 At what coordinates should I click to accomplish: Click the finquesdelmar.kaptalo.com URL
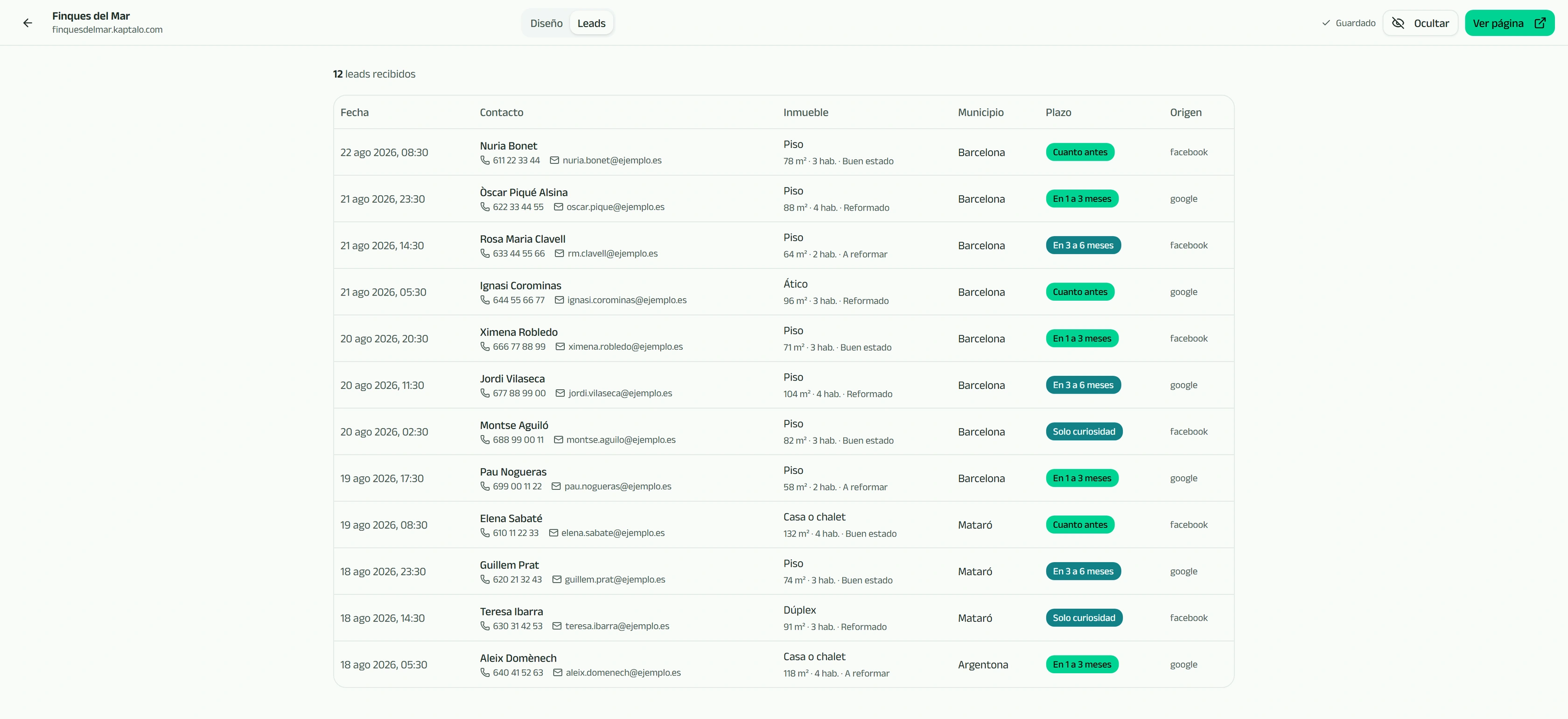coord(107,30)
